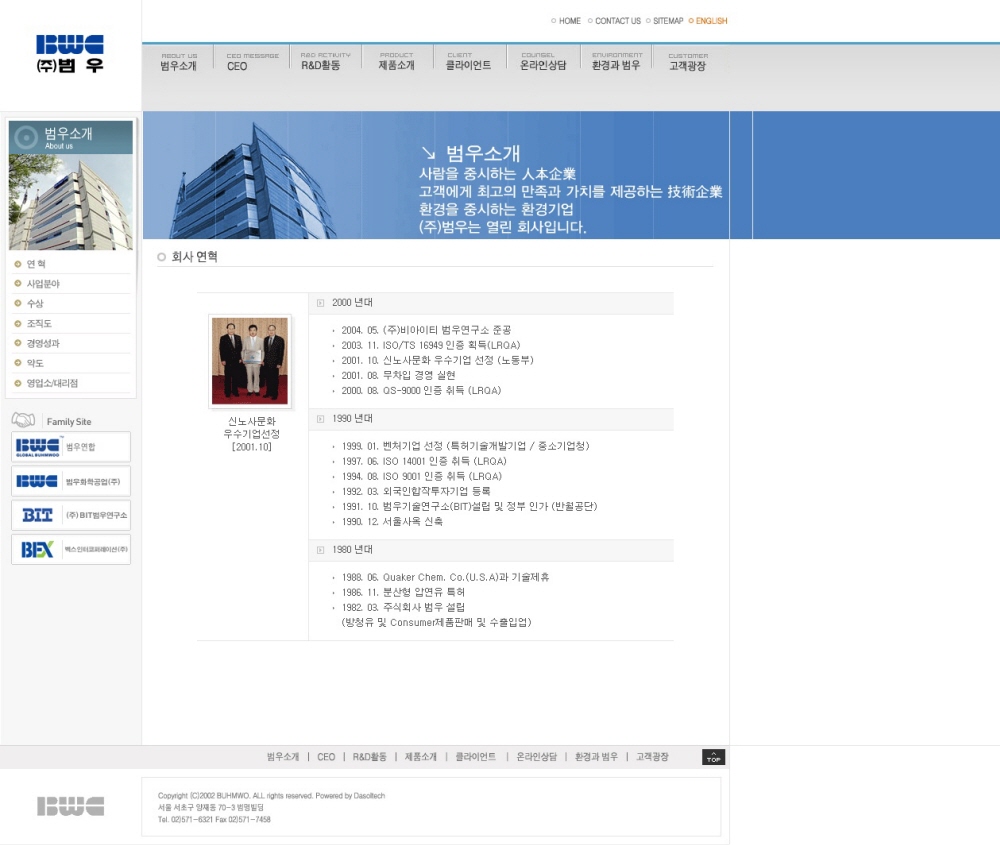Go to CONTACT US link

(617, 21)
